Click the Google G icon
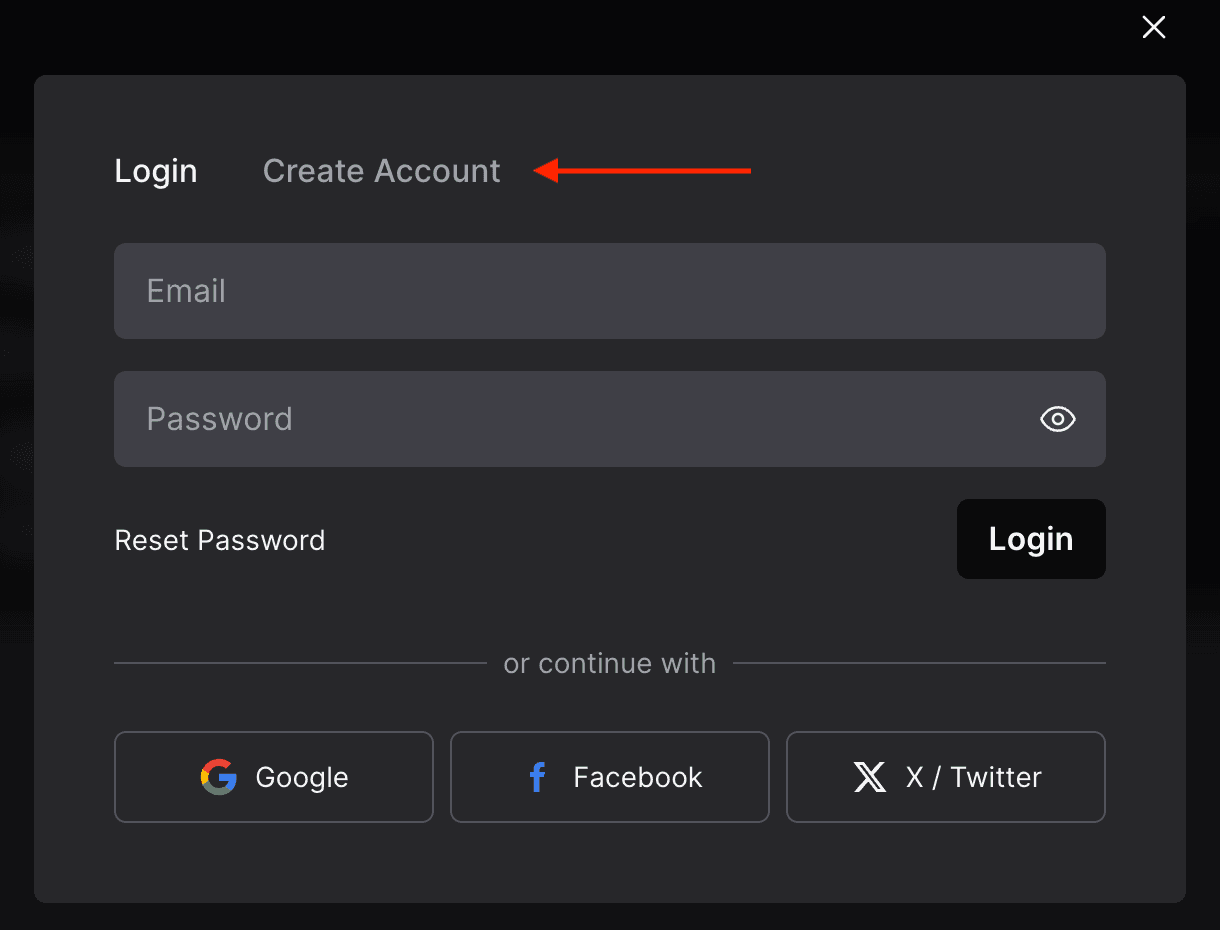The height and width of the screenshot is (930, 1220). click(x=218, y=776)
